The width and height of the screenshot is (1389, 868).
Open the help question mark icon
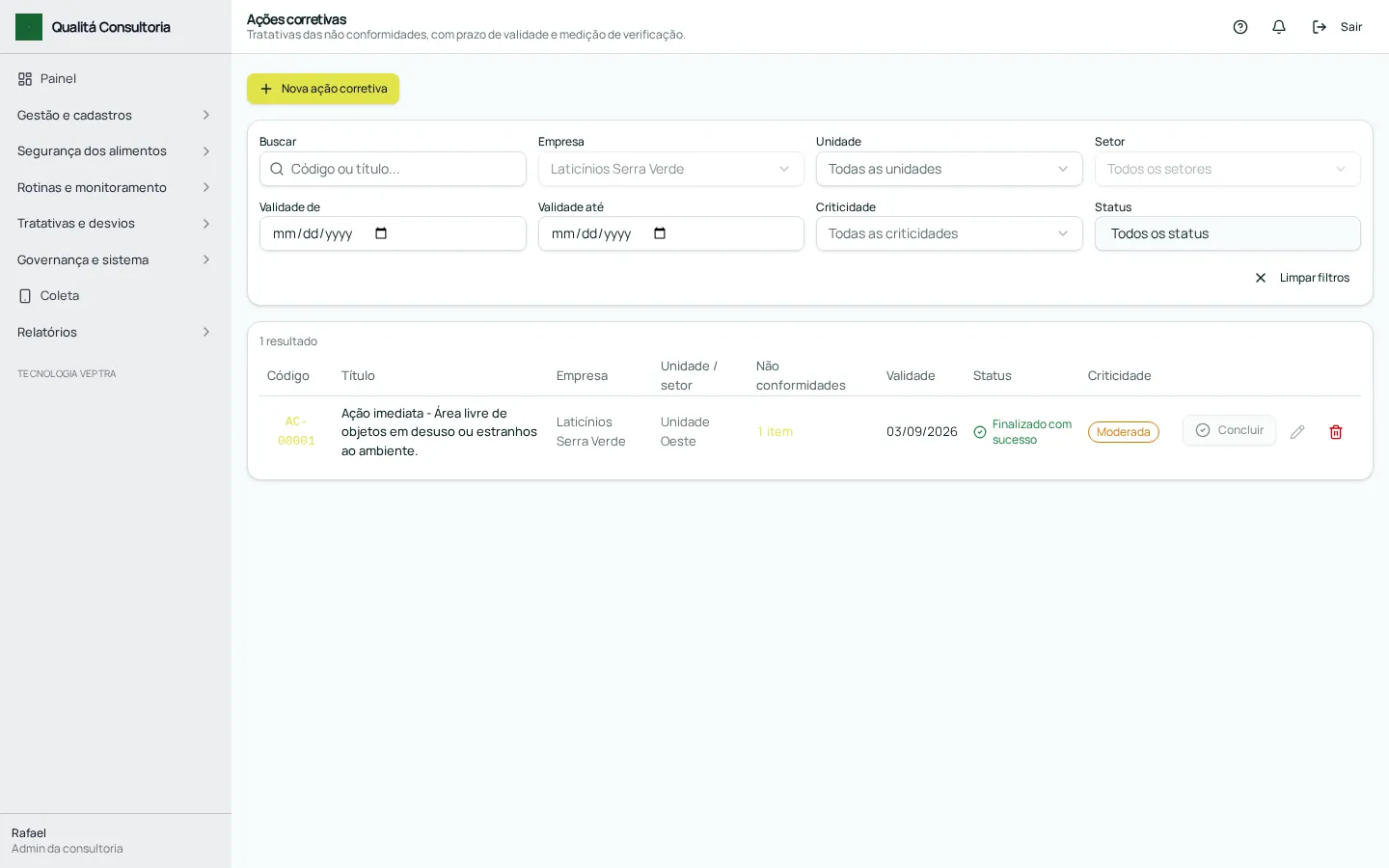[1240, 27]
